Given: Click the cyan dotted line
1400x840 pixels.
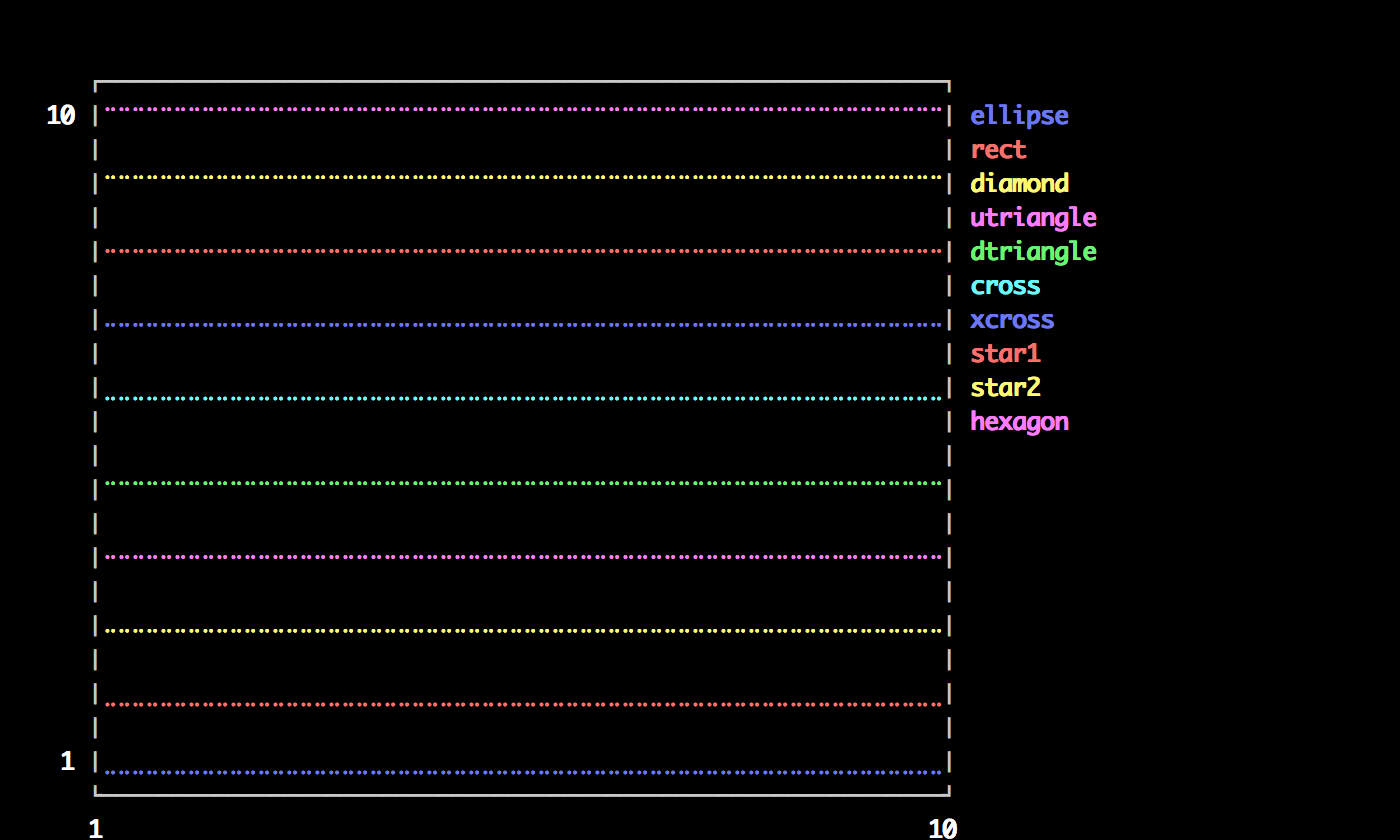Looking at the screenshot, I should pos(522,399).
